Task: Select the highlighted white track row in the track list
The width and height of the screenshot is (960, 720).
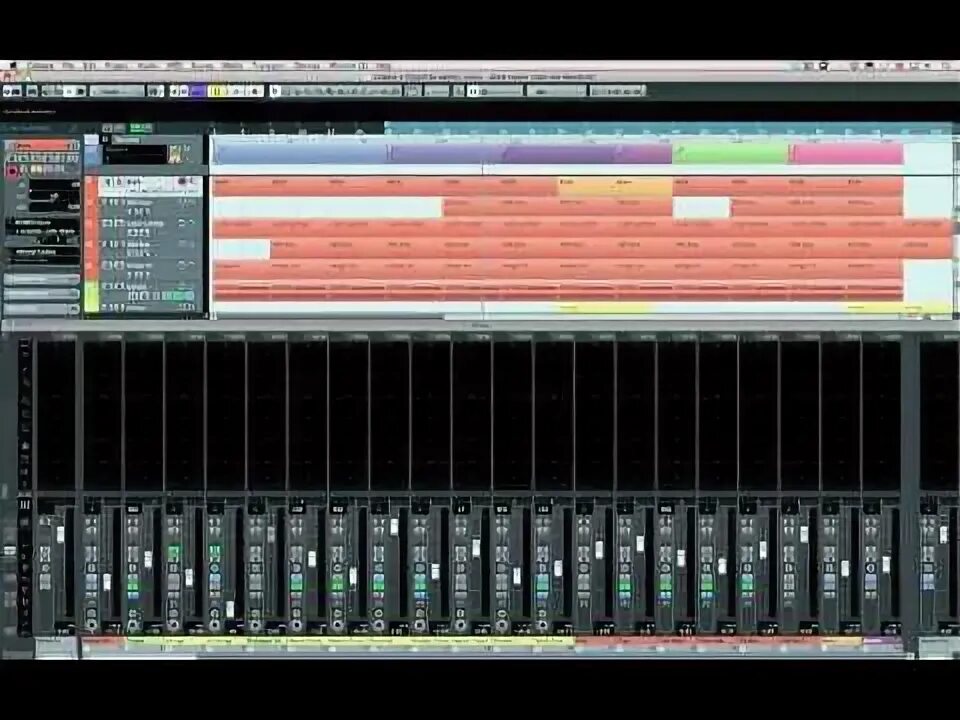Action: (x=150, y=186)
